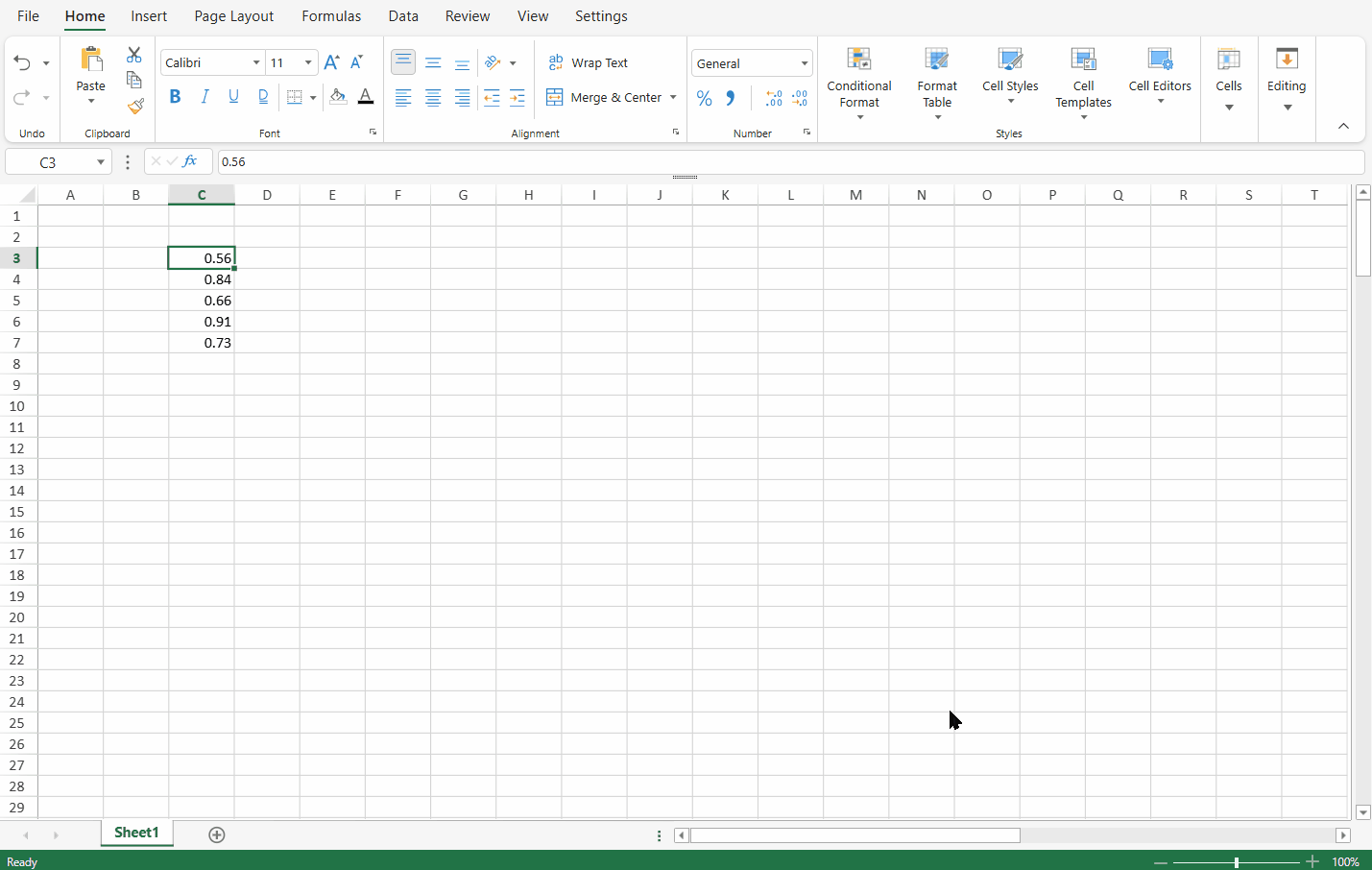Click the Copy icon in Clipboard group

pyautogui.click(x=134, y=80)
